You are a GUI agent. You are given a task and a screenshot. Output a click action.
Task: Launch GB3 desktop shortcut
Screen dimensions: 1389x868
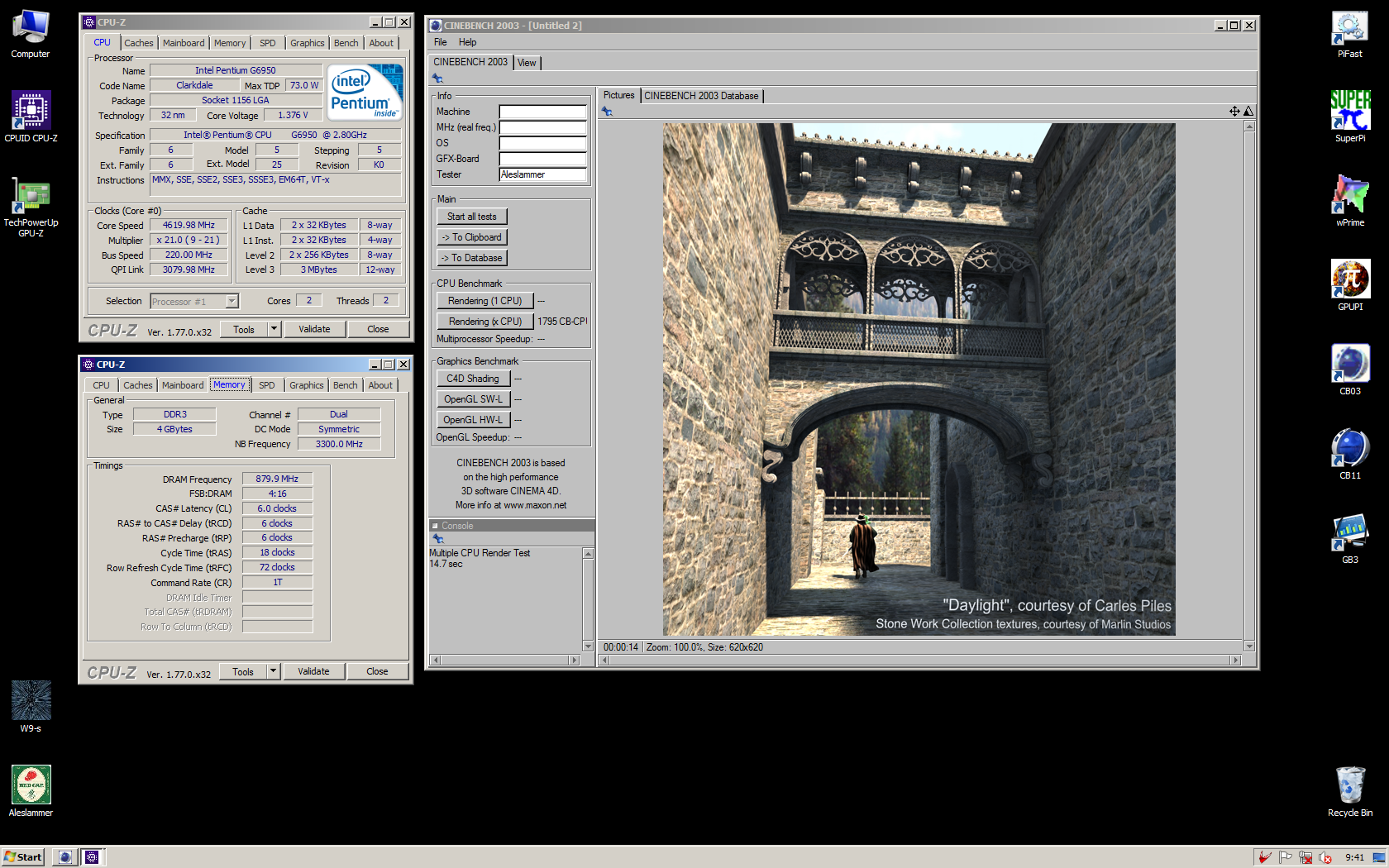pyautogui.click(x=1350, y=538)
